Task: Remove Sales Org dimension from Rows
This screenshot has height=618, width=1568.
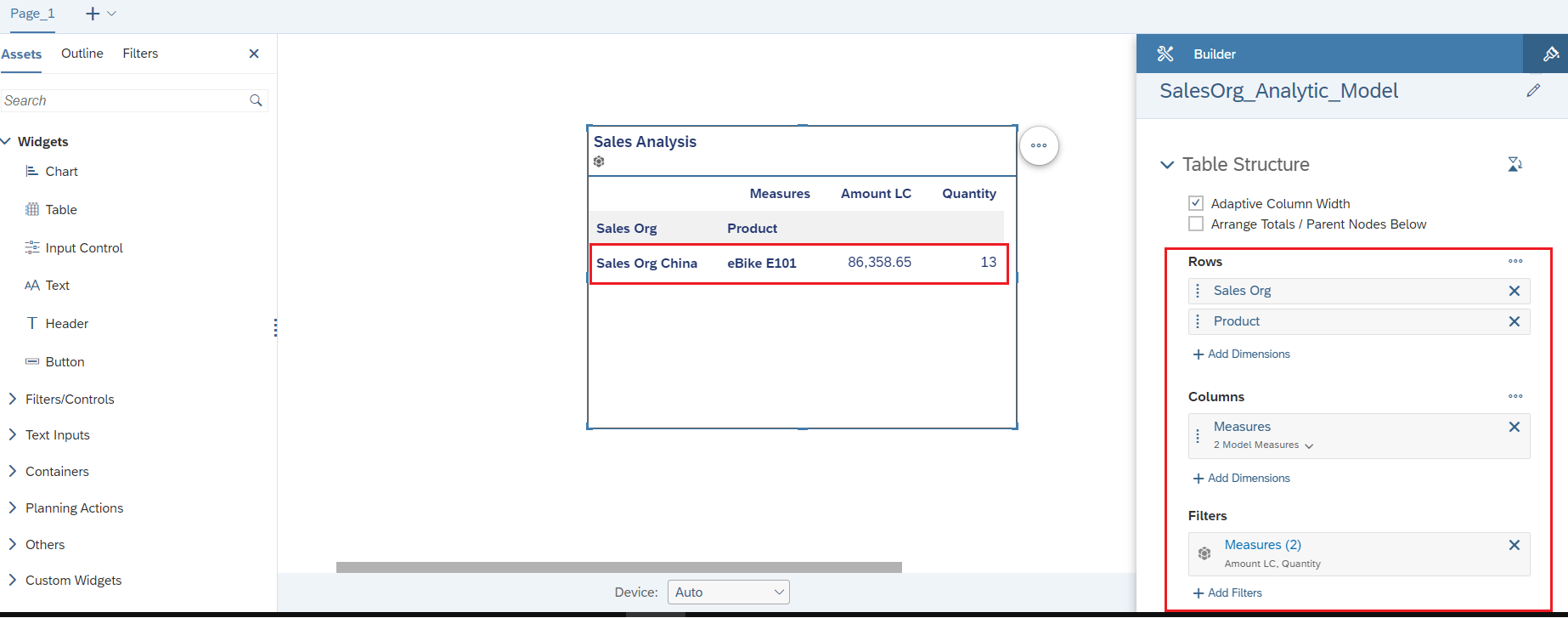Action: [1514, 291]
